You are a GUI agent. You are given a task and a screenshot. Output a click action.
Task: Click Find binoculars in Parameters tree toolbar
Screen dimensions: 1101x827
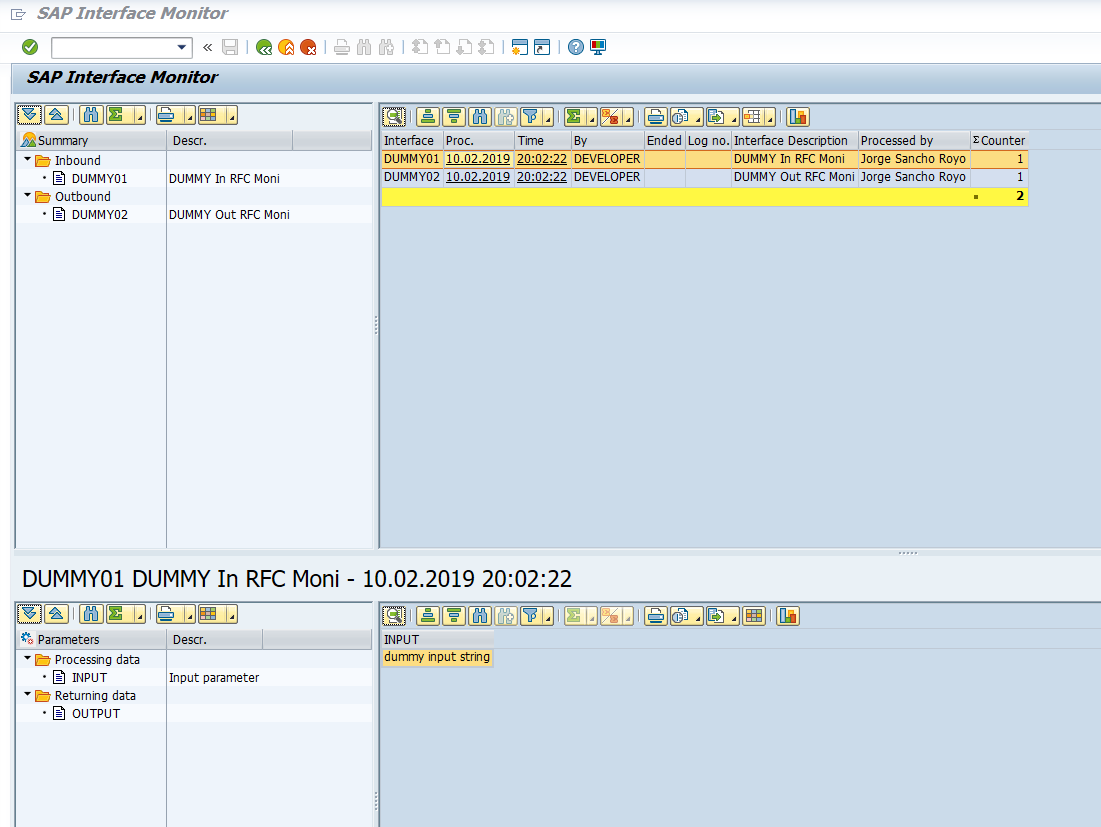tap(91, 614)
